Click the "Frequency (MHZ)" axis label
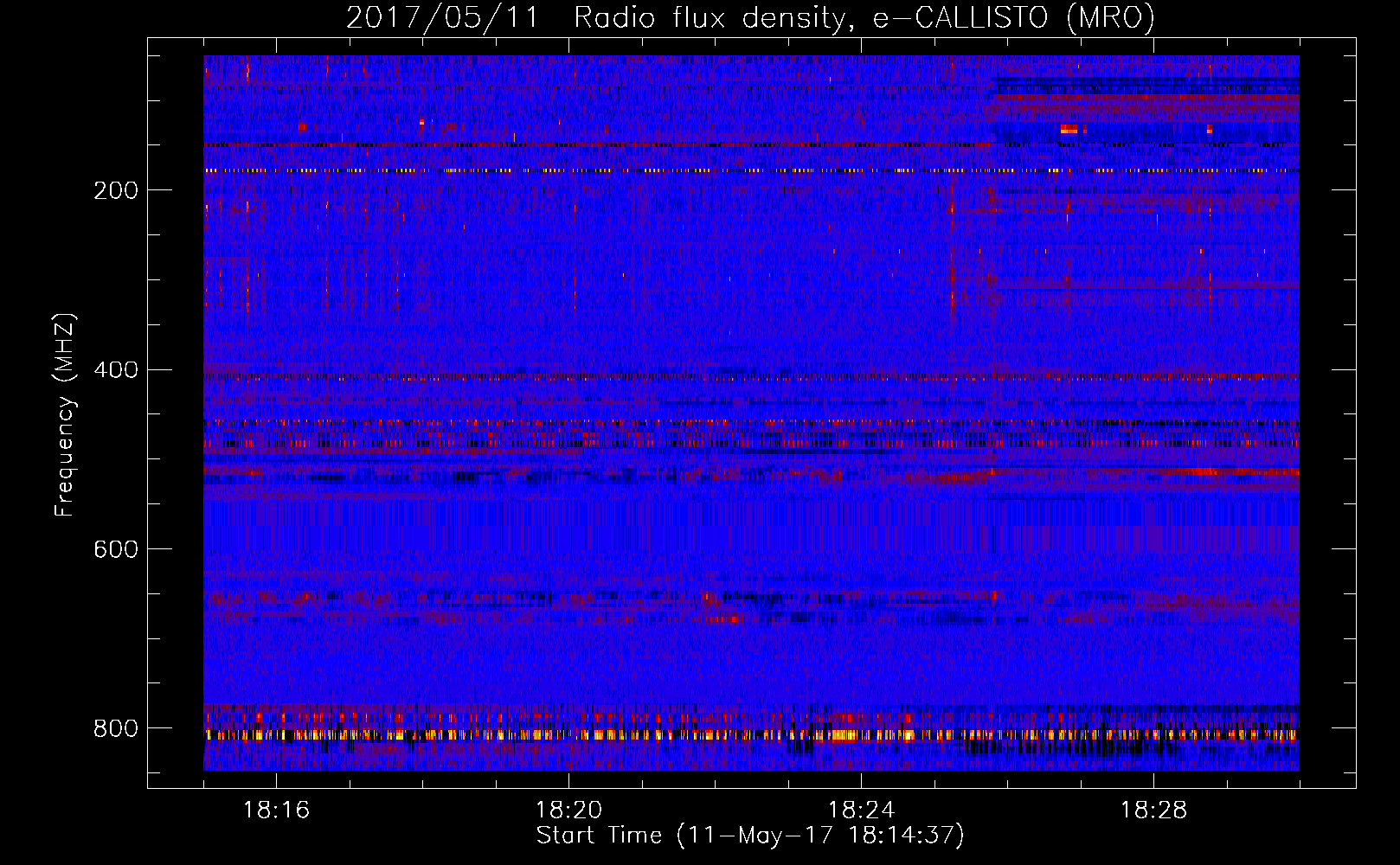This screenshot has width=1400, height=865. [65, 414]
